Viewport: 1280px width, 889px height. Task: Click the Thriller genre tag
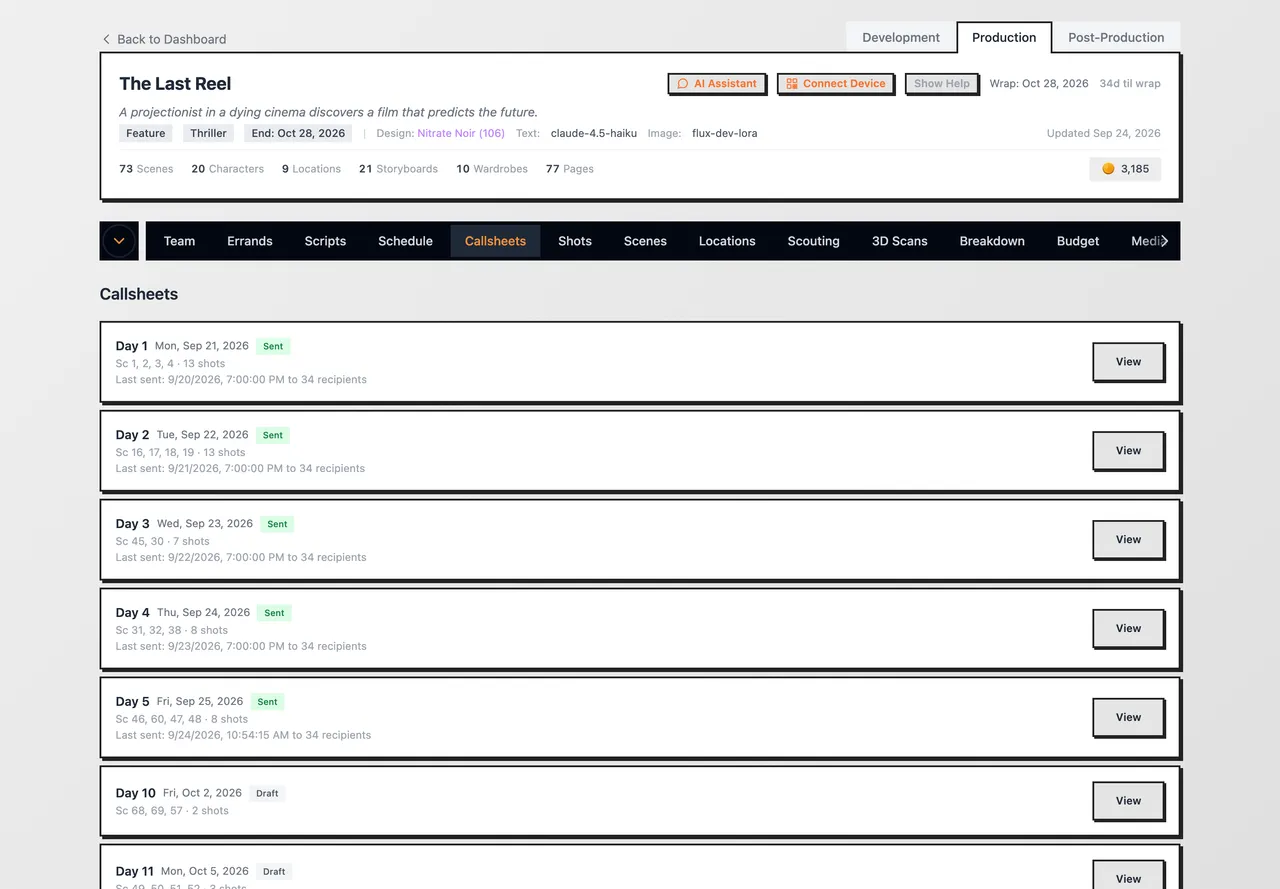coord(209,133)
